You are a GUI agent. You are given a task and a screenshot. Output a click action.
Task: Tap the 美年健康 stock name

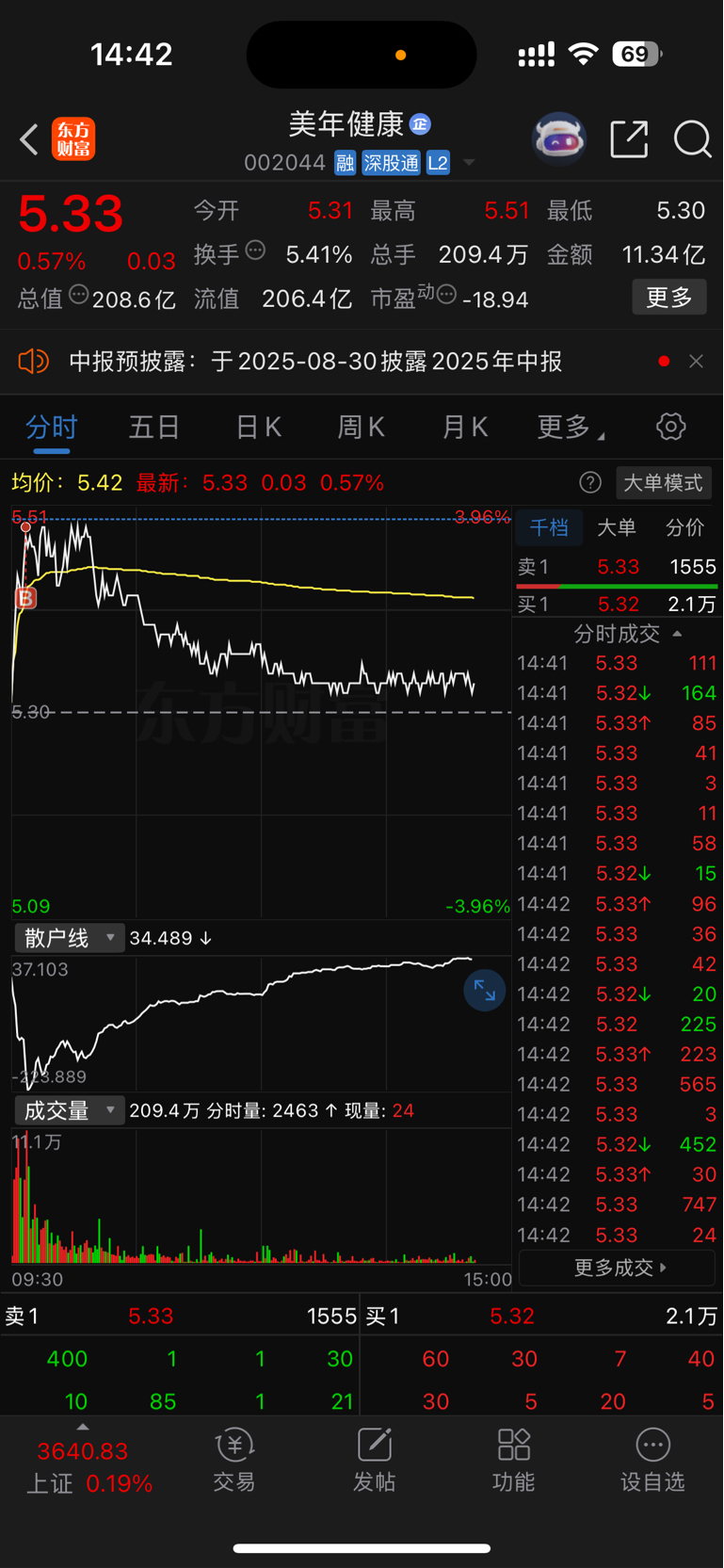point(346,123)
